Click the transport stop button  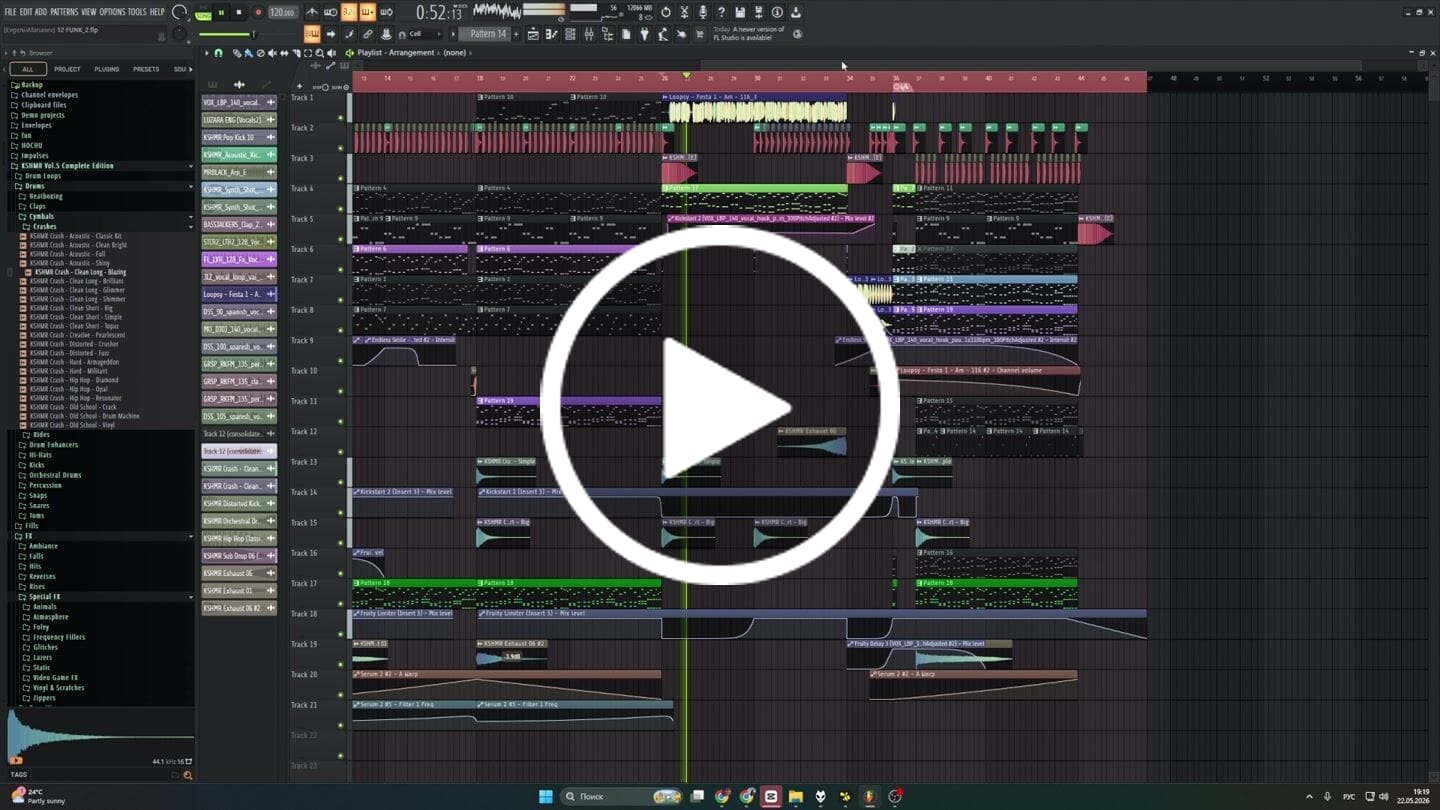[239, 12]
